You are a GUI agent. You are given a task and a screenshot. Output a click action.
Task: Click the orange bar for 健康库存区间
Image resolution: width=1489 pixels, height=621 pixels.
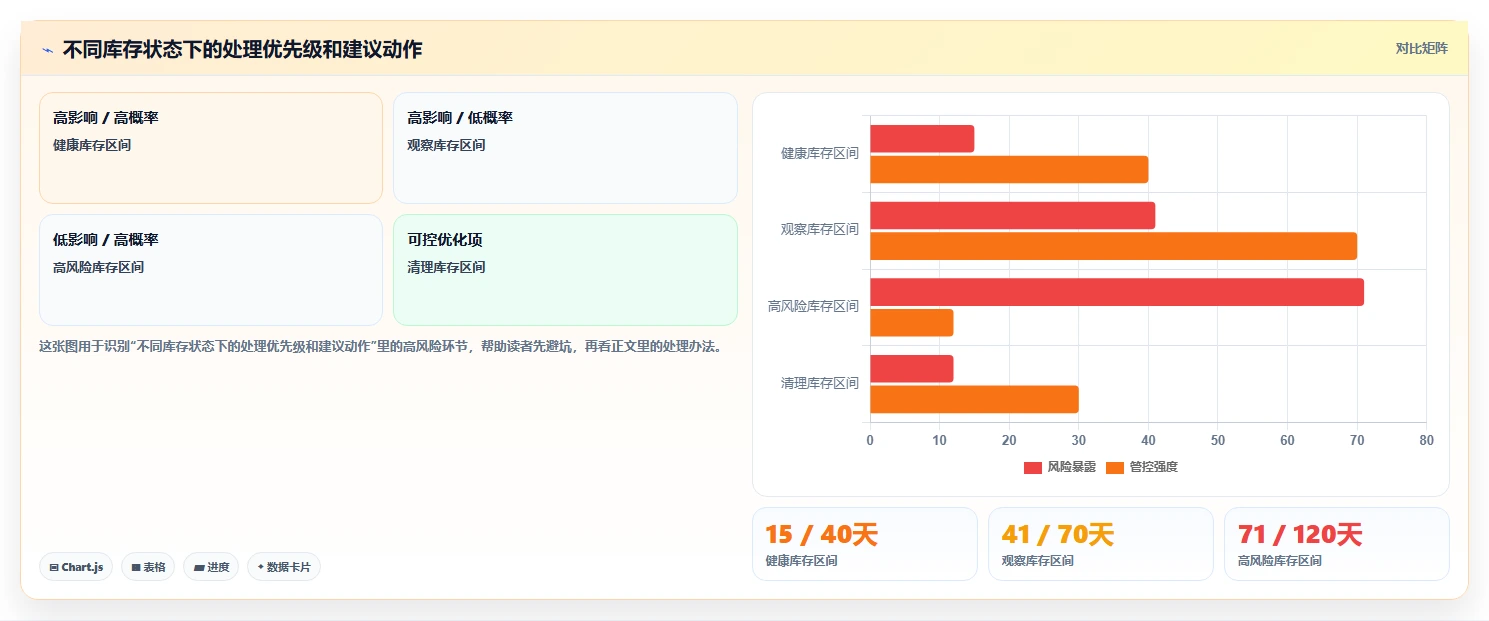pos(1009,169)
